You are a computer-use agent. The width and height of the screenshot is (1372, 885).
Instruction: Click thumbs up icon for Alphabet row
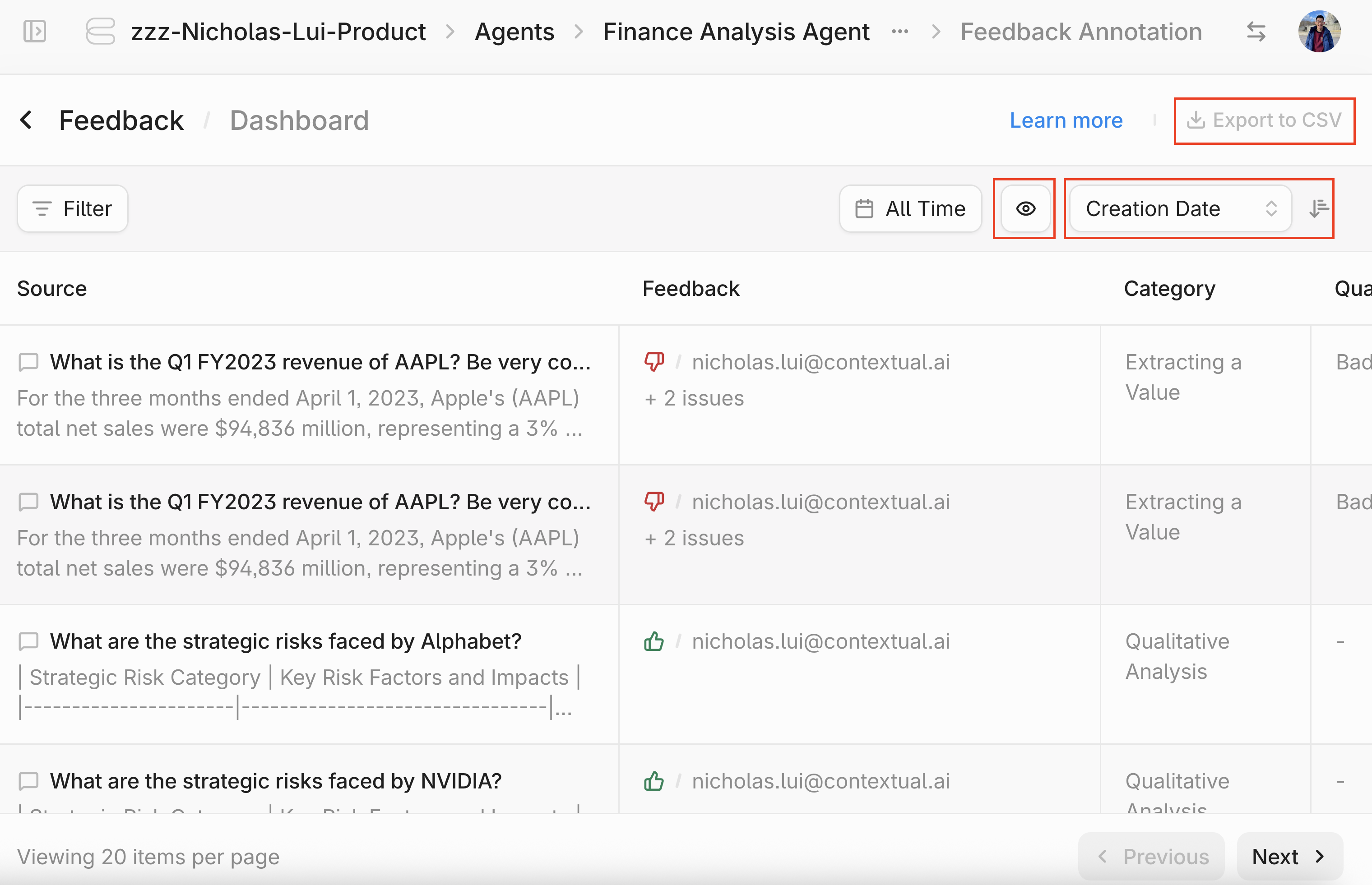point(654,641)
